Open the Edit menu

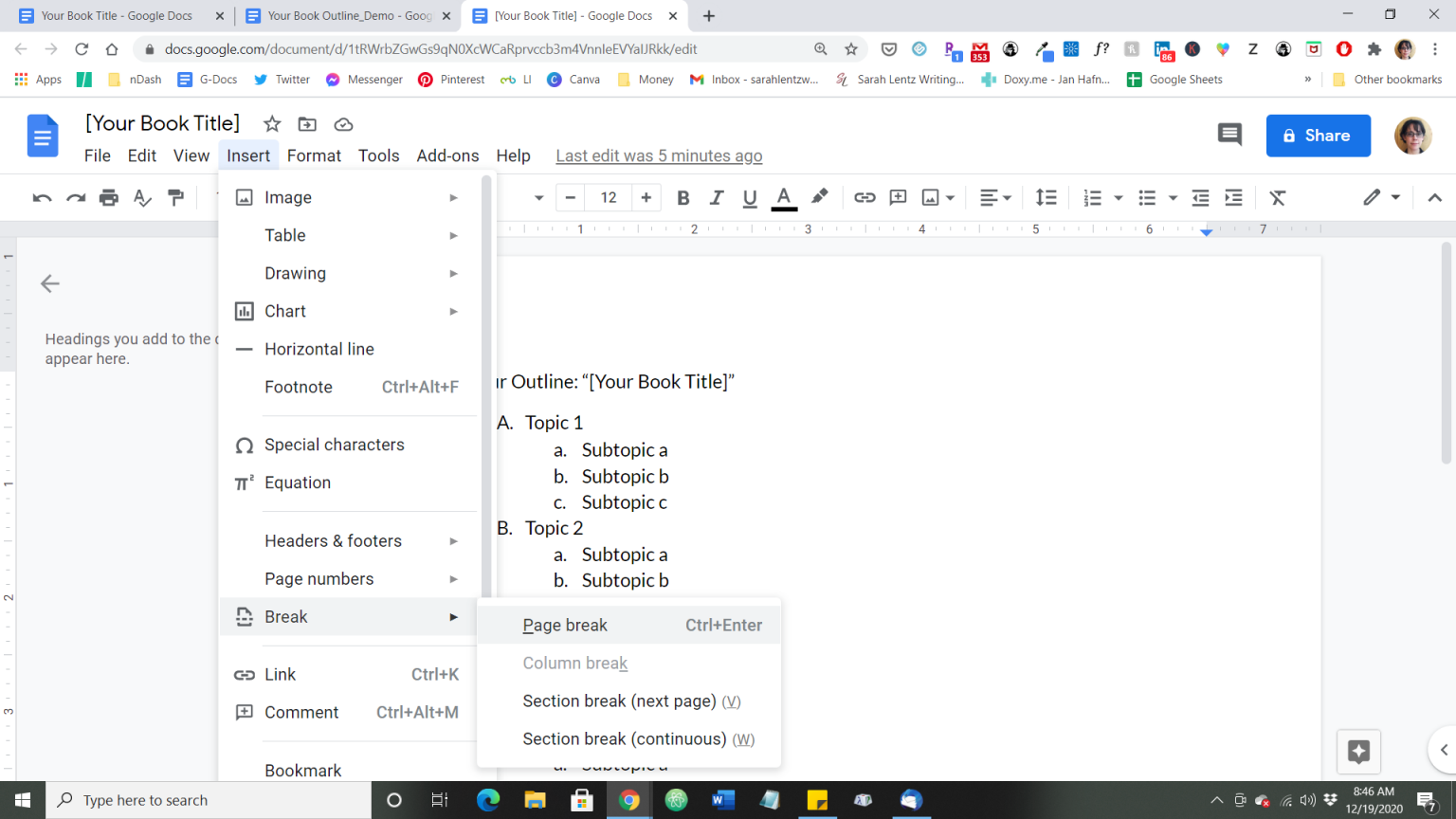(142, 155)
